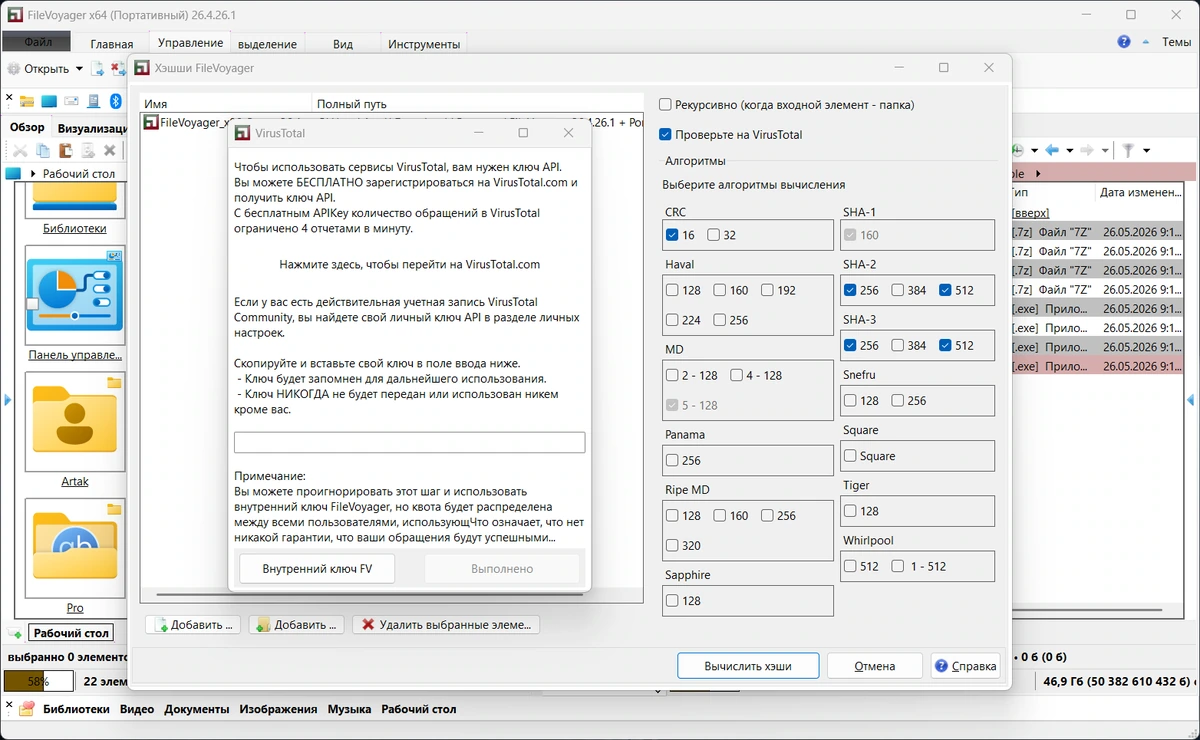This screenshot has height=740, width=1200.
Task: Click the gear icon beside Открыть
Action: (x=13, y=69)
